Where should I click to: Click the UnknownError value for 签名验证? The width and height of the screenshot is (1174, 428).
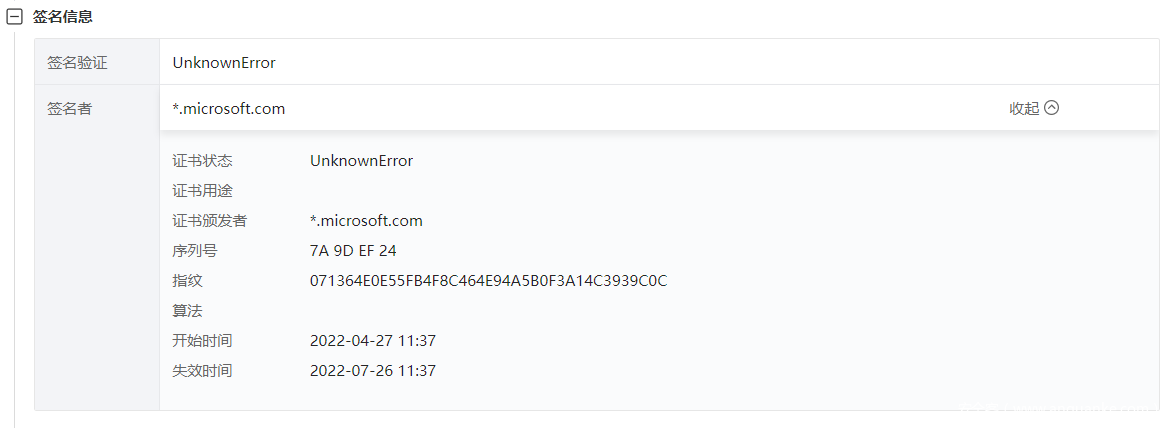point(224,62)
